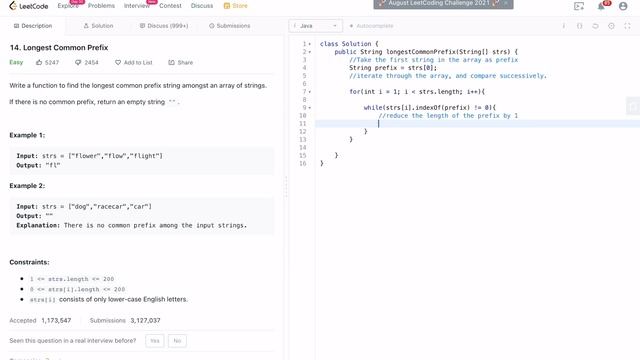Reset code to default with undo icon
The height and width of the screenshot is (360, 640).
point(596,26)
